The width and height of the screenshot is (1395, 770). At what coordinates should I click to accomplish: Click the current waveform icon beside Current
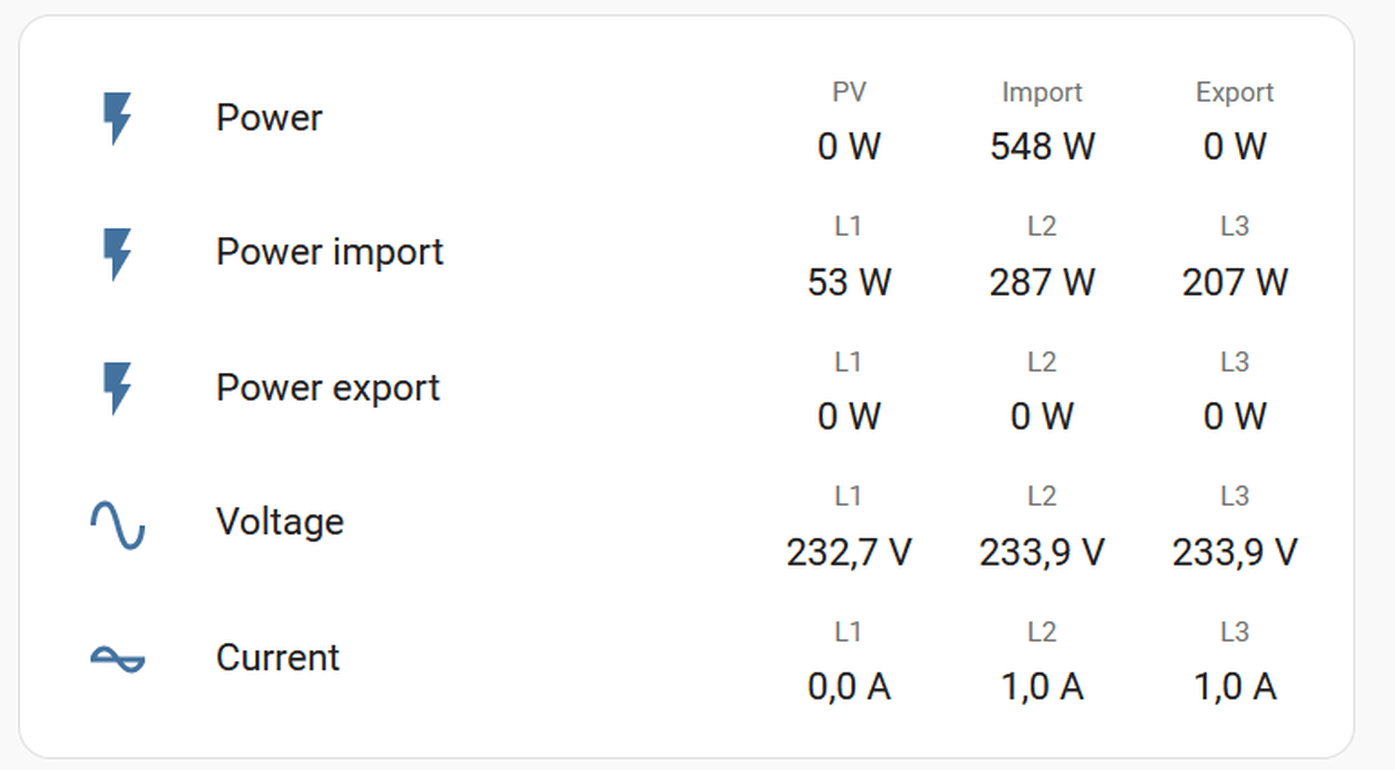tap(118, 659)
